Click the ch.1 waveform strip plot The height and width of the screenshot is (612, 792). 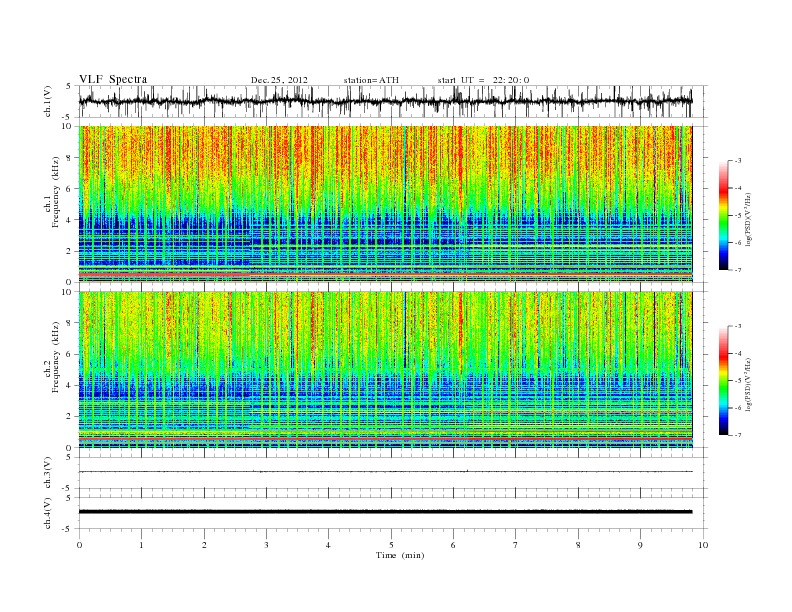point(393,101)
